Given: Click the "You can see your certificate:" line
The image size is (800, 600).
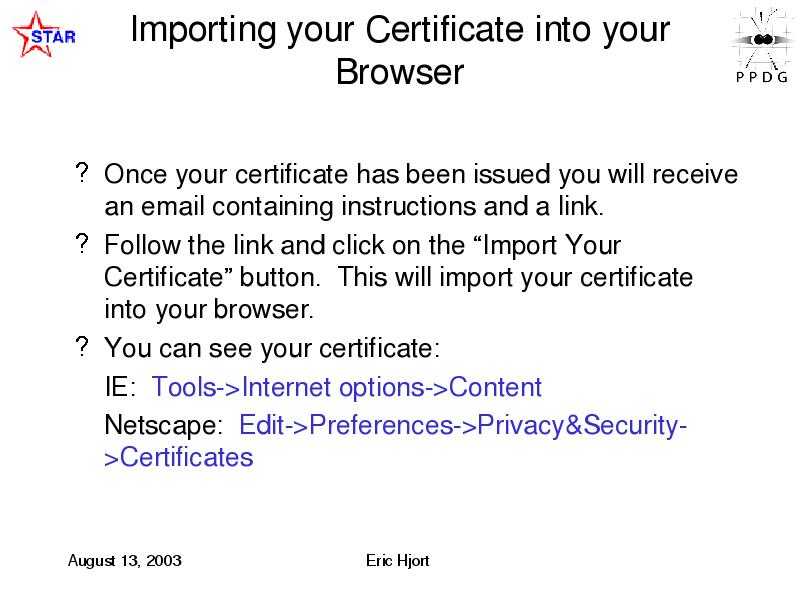Looking at the screenshot, I should click(272, 348).
